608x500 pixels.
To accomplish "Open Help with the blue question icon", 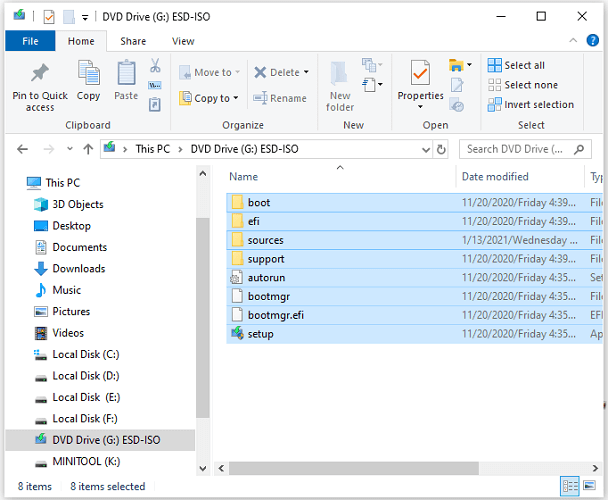I will (592, 40).
